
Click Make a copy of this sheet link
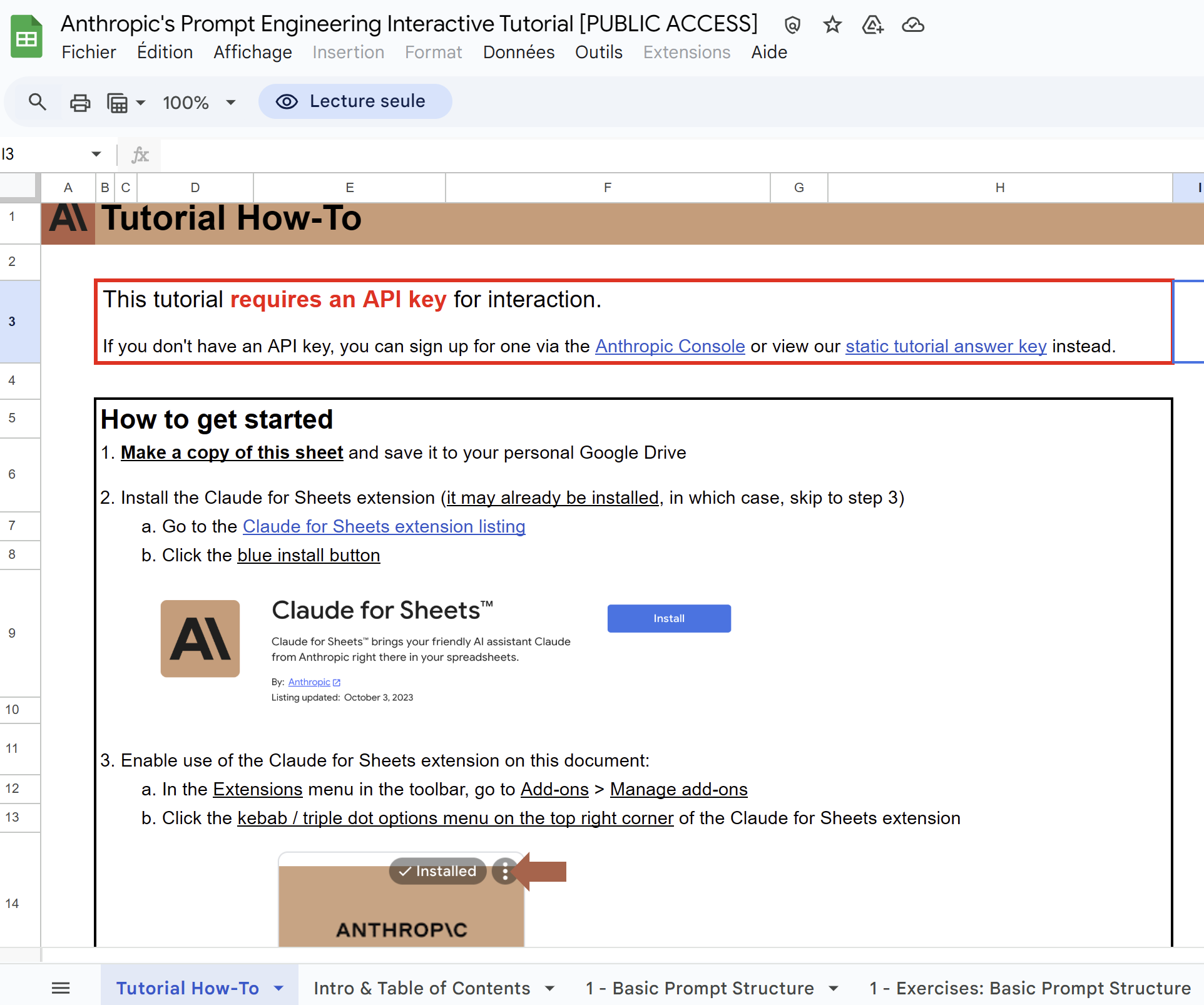[232, 452]
